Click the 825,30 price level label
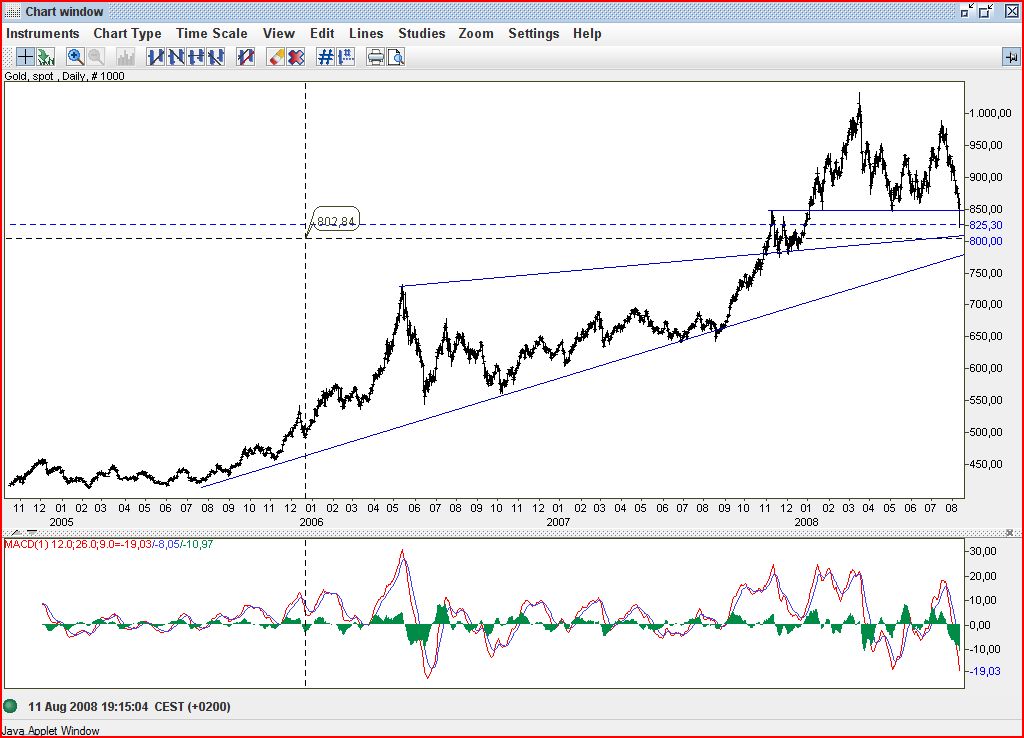 coord(985,225)
